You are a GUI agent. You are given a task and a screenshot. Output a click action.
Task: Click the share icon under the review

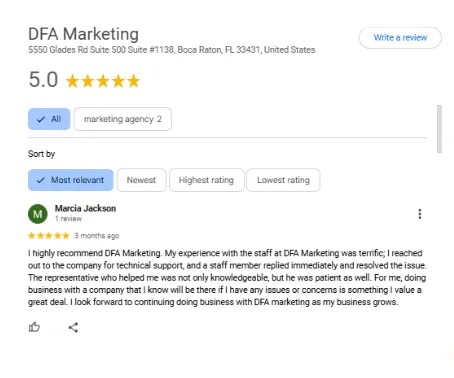point(73,327)
